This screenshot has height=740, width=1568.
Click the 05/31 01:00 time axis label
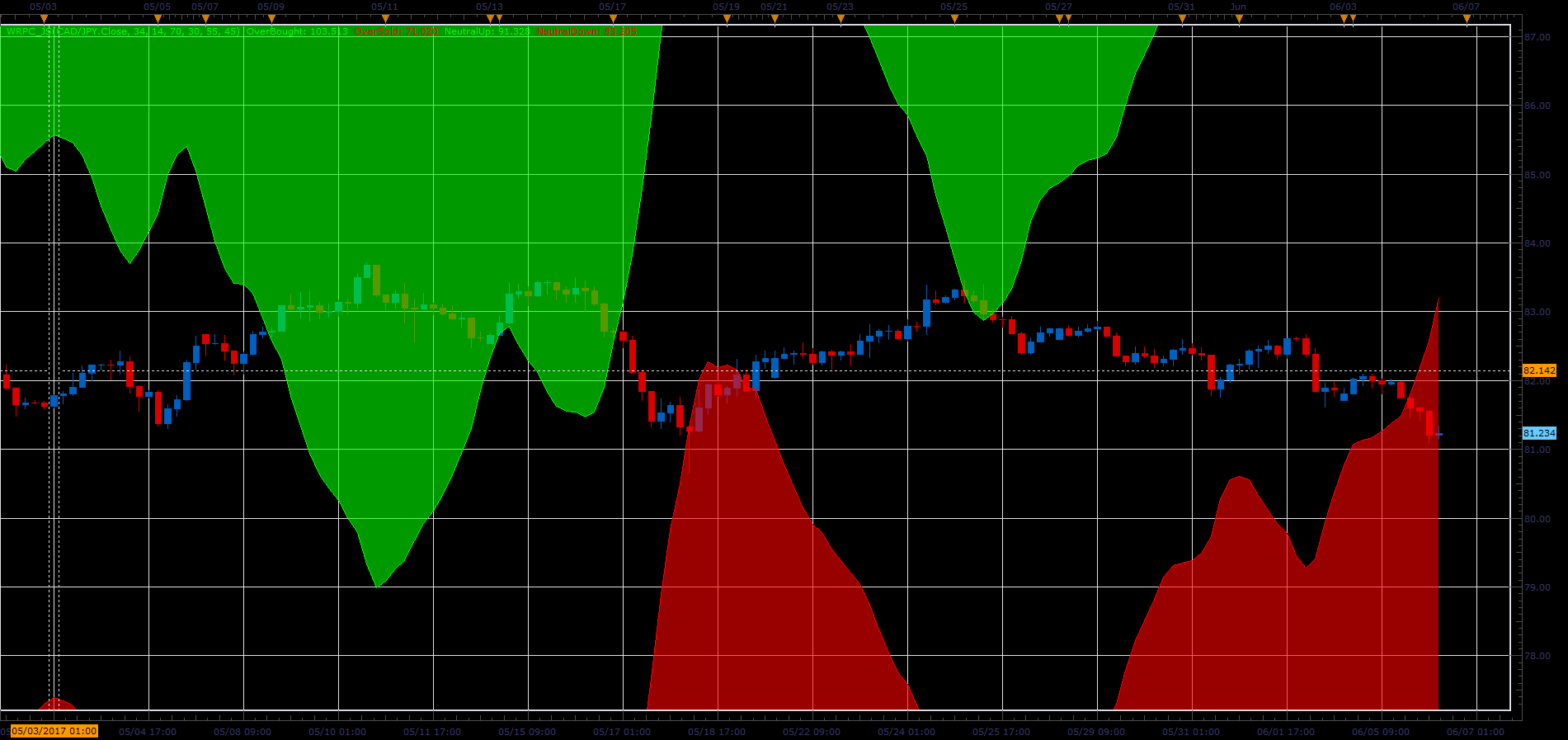[x=1191, y=732]
